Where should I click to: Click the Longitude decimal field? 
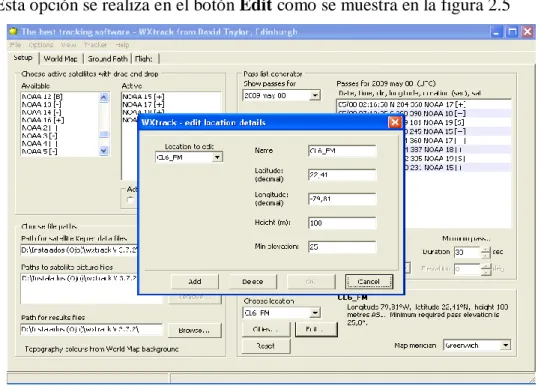(342, 199)
